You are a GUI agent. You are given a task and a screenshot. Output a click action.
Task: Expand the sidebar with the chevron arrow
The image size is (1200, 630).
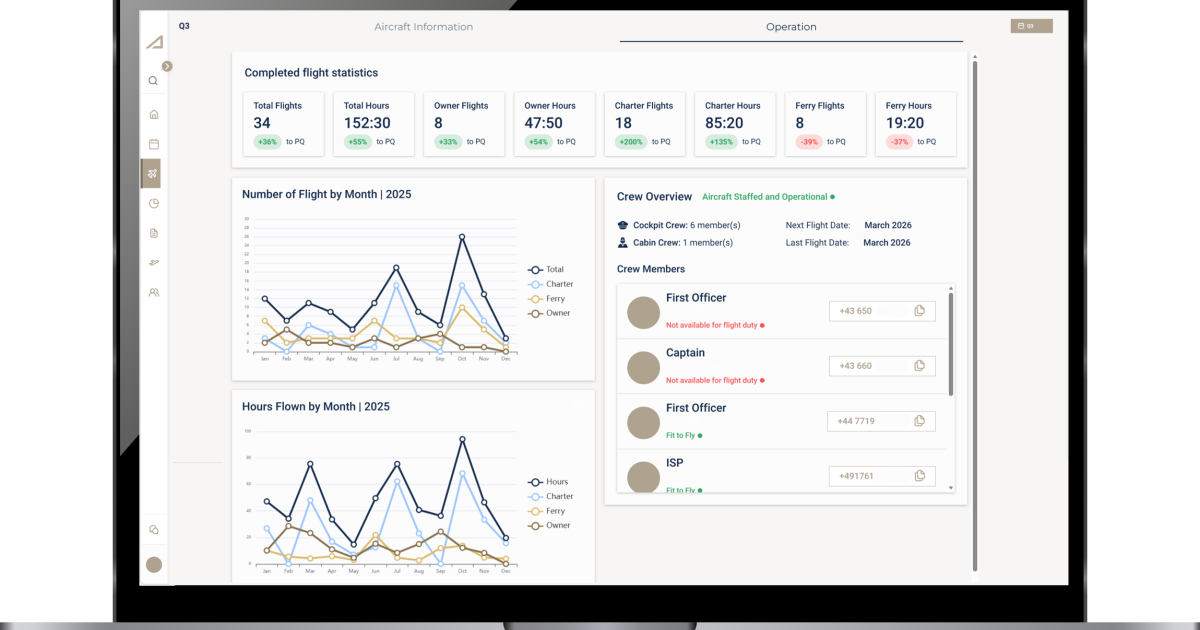coord(167,66)
